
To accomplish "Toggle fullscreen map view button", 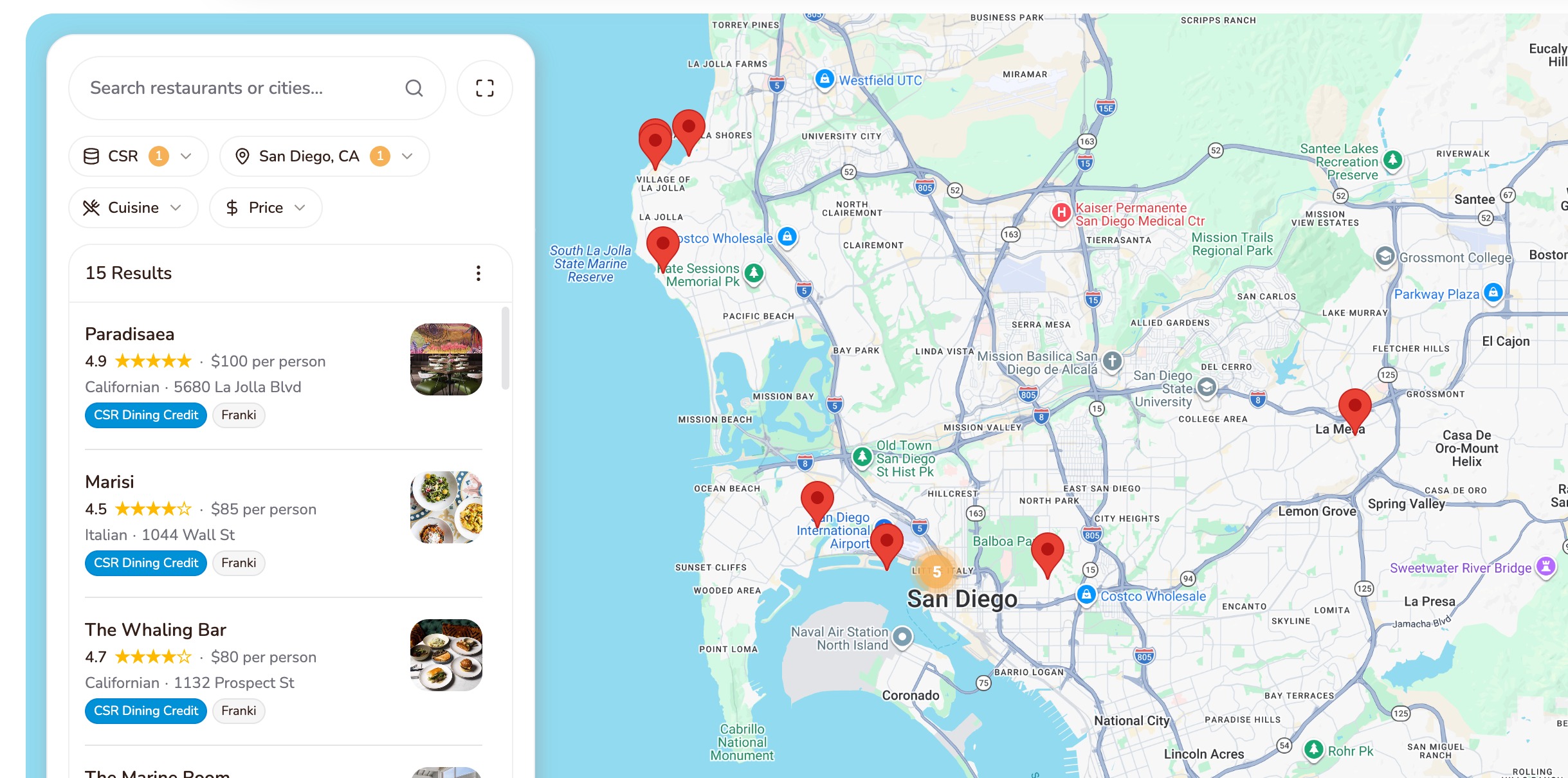I will tap(485, 88).
